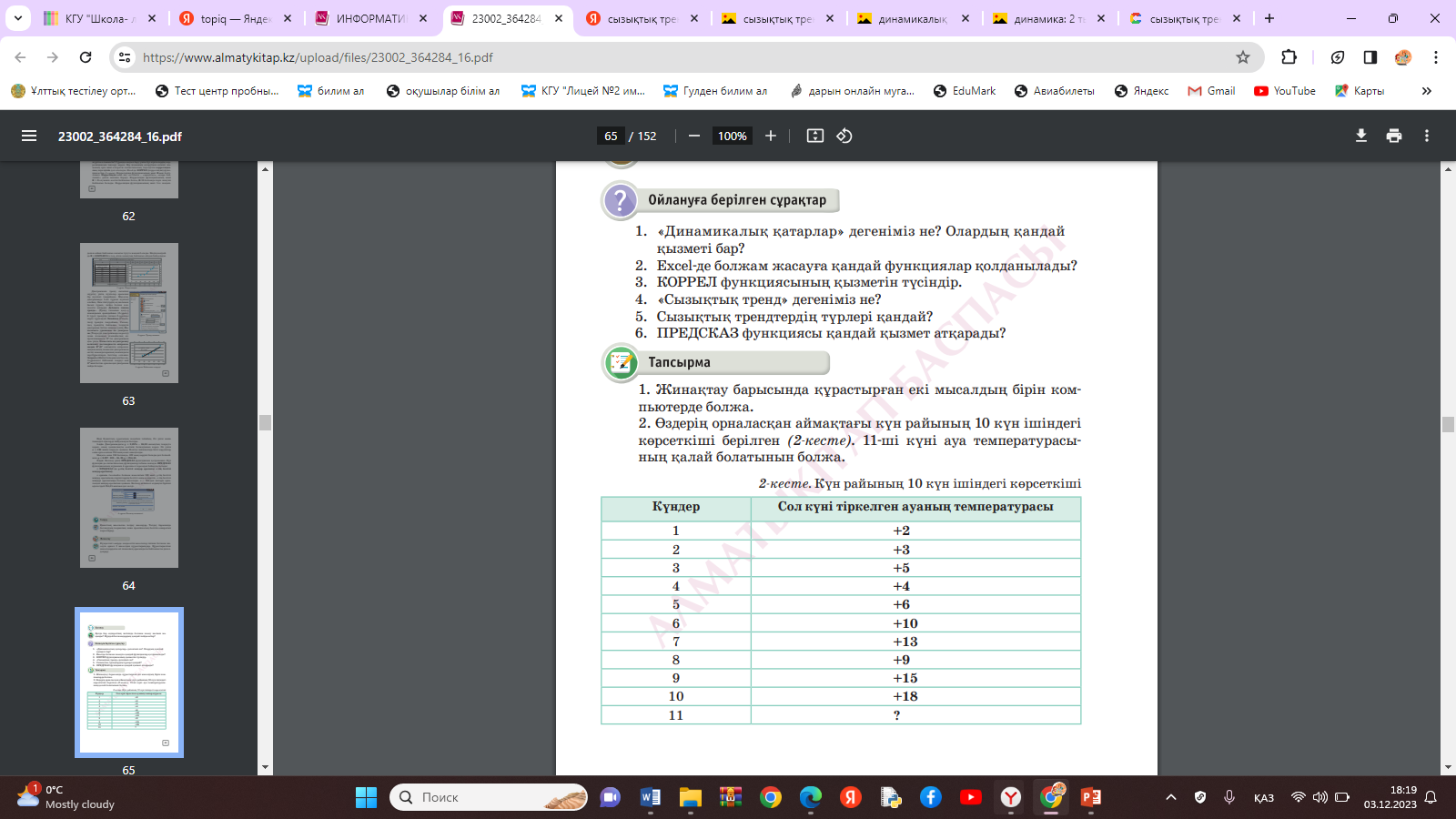Switch to the Google сызықтық тренд tab
The height and width of the screenshot is (819, 1456).
tap(1184, 18)
